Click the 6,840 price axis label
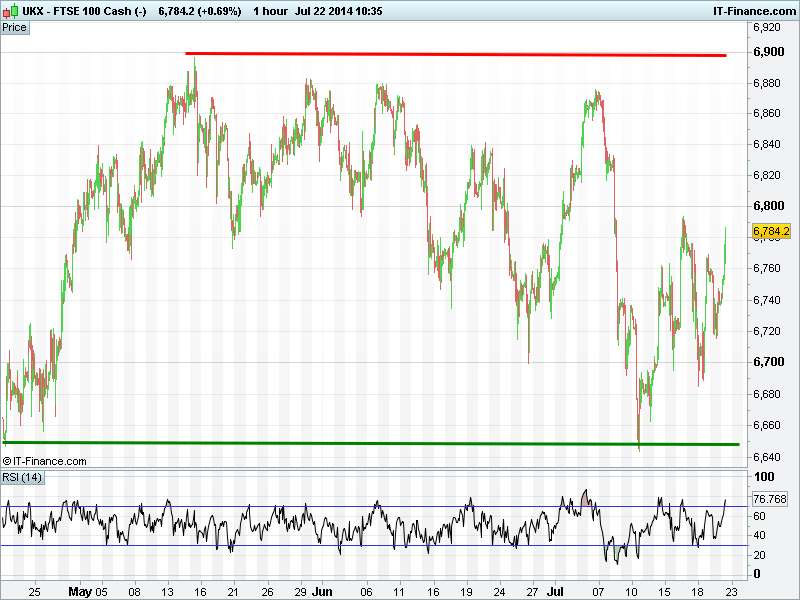 (x=767, y=144)
